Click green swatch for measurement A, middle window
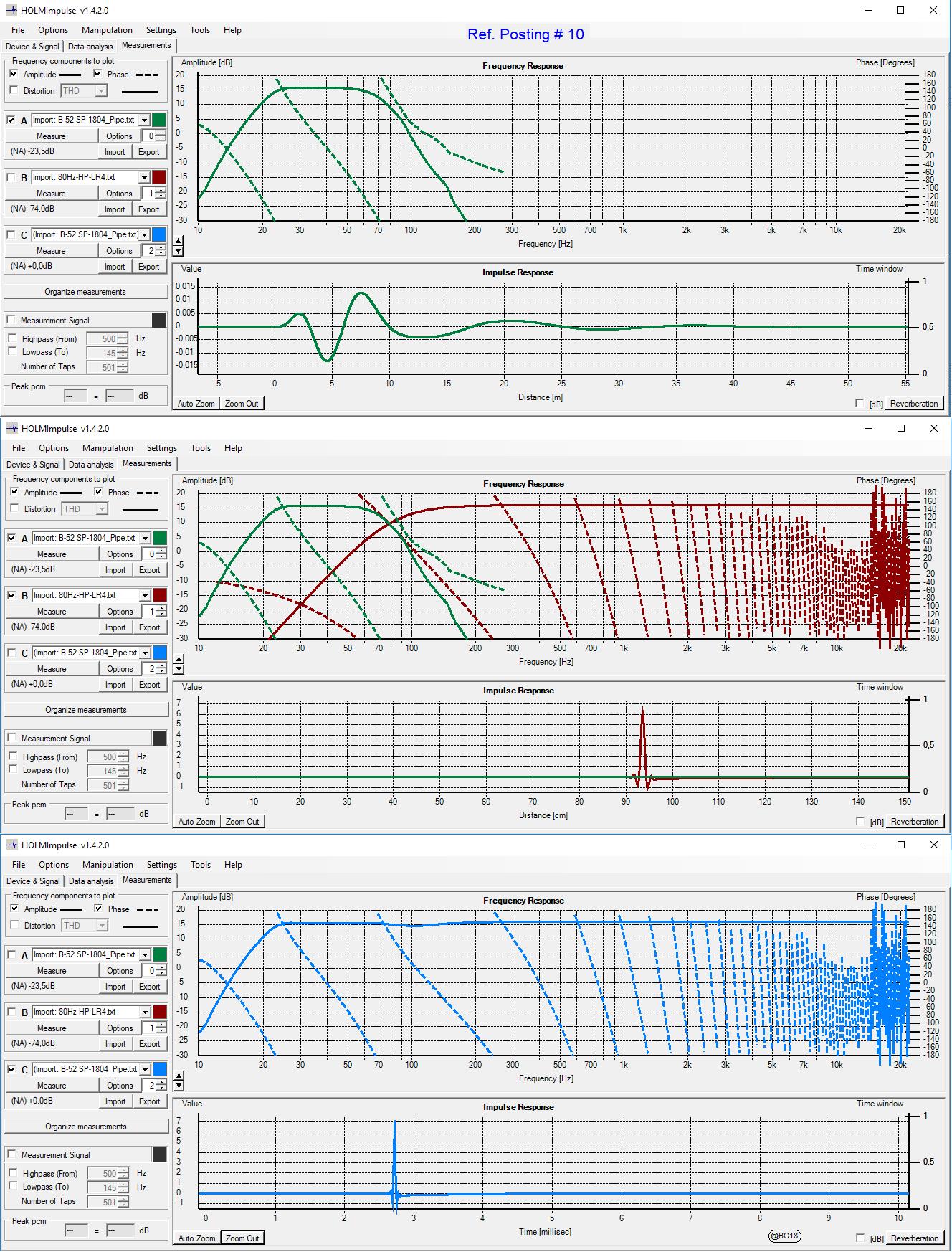952x1252 pixels. (160, 538)
